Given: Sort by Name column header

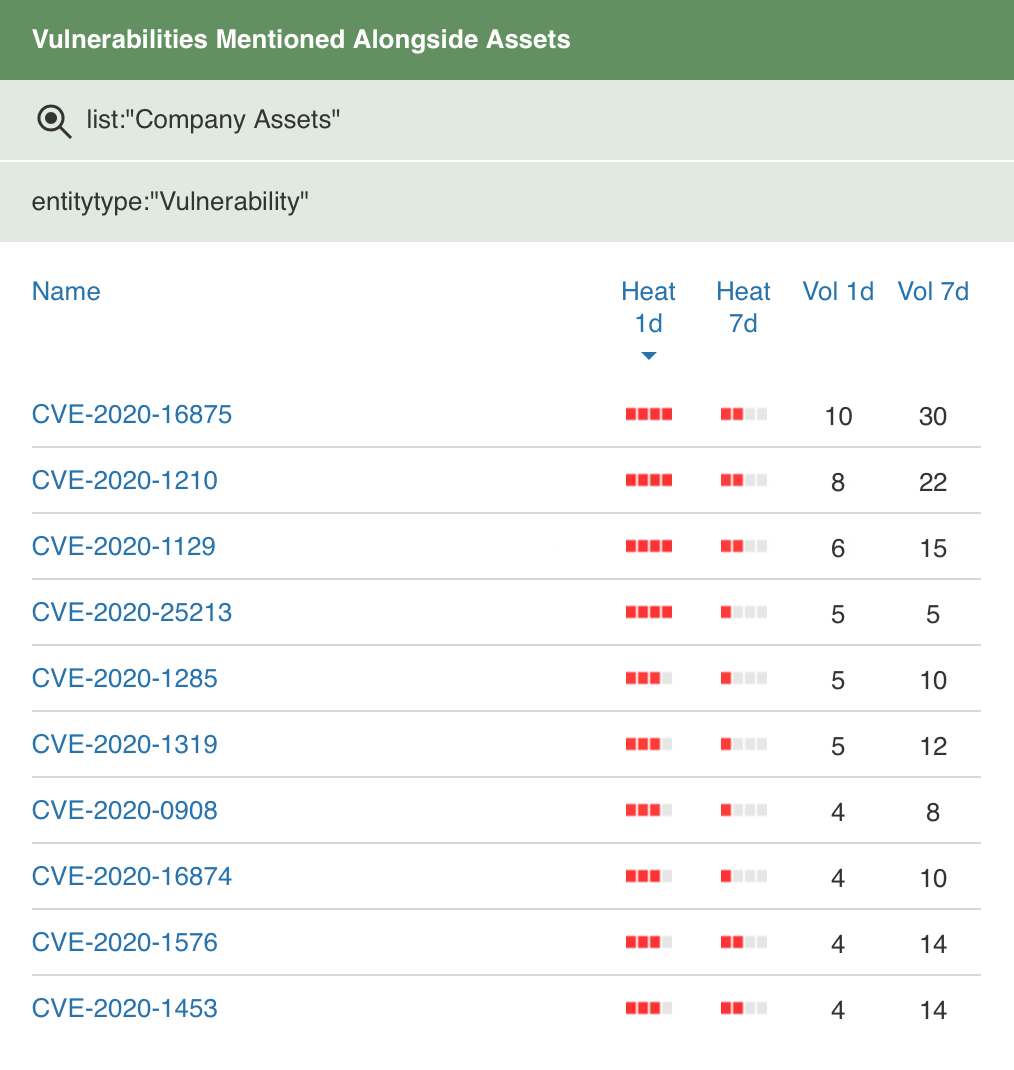Looking at the screenshot, I should point(66,291).
